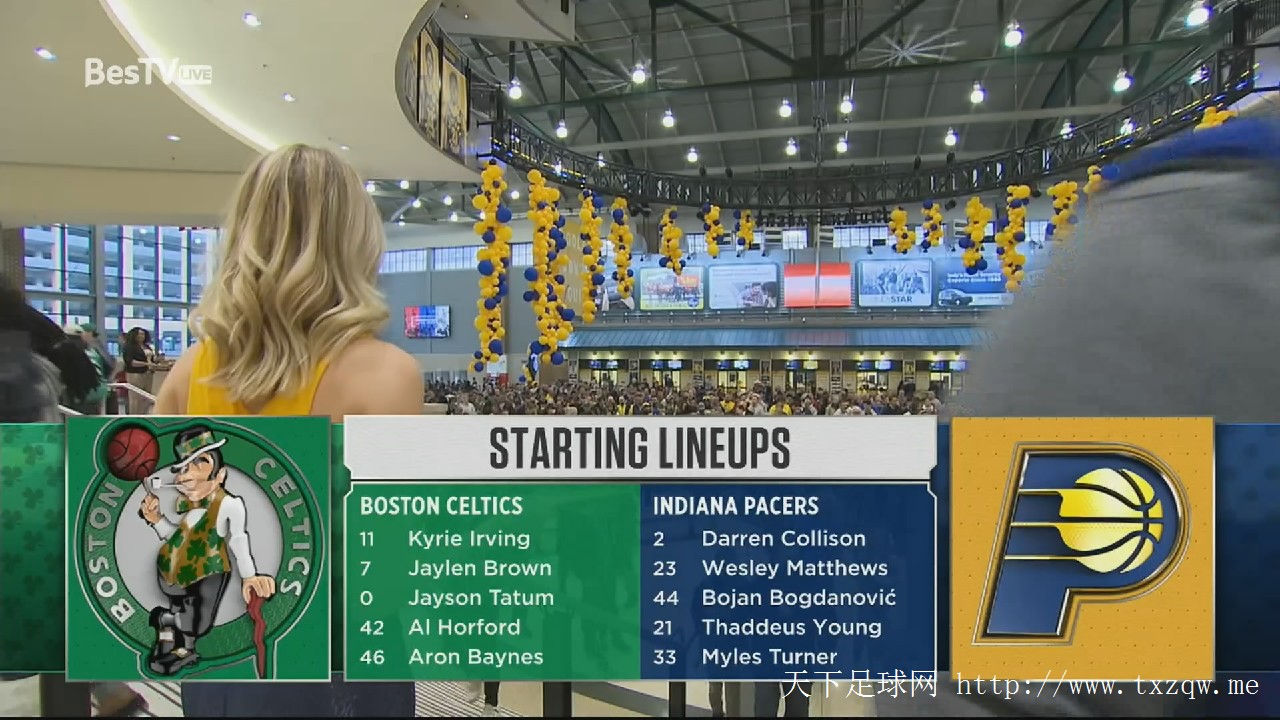1280x720 pixels.
Task: Click the red-and-white arena video board
Action: pos(817,285)
